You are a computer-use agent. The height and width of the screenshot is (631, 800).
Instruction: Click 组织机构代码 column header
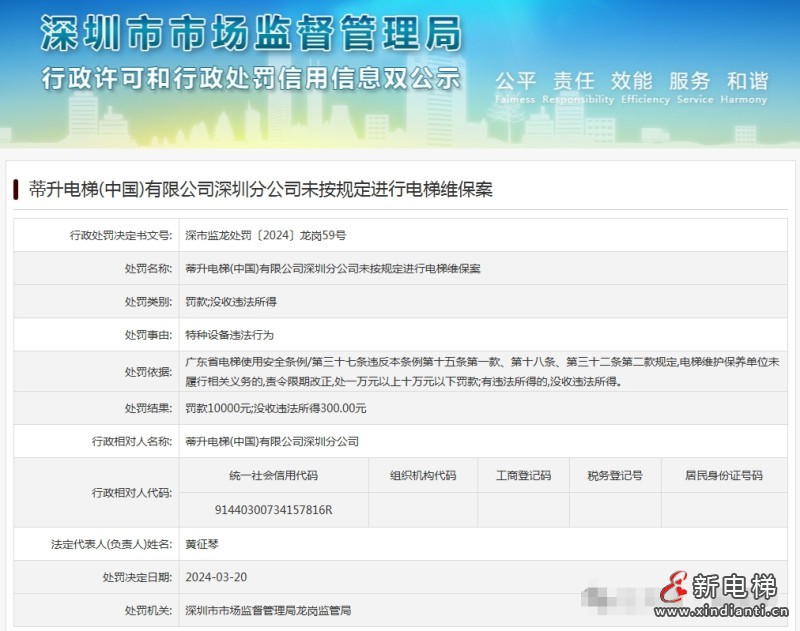coord(427,477)
